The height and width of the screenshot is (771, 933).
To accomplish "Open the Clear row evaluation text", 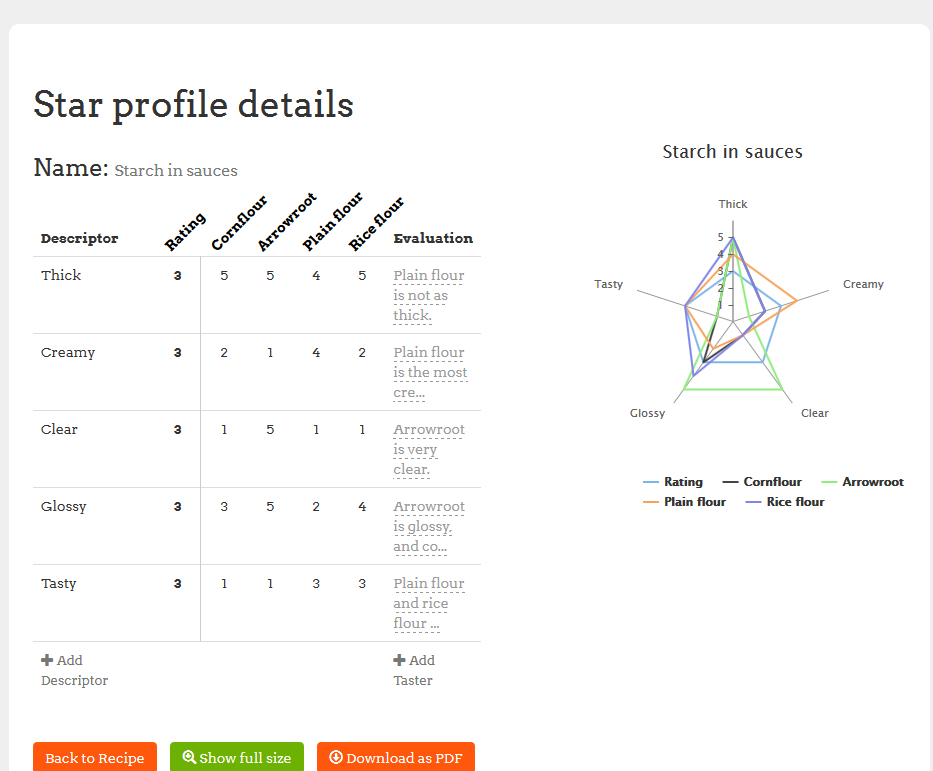I will pyautogui.click(x=428, y=449).
